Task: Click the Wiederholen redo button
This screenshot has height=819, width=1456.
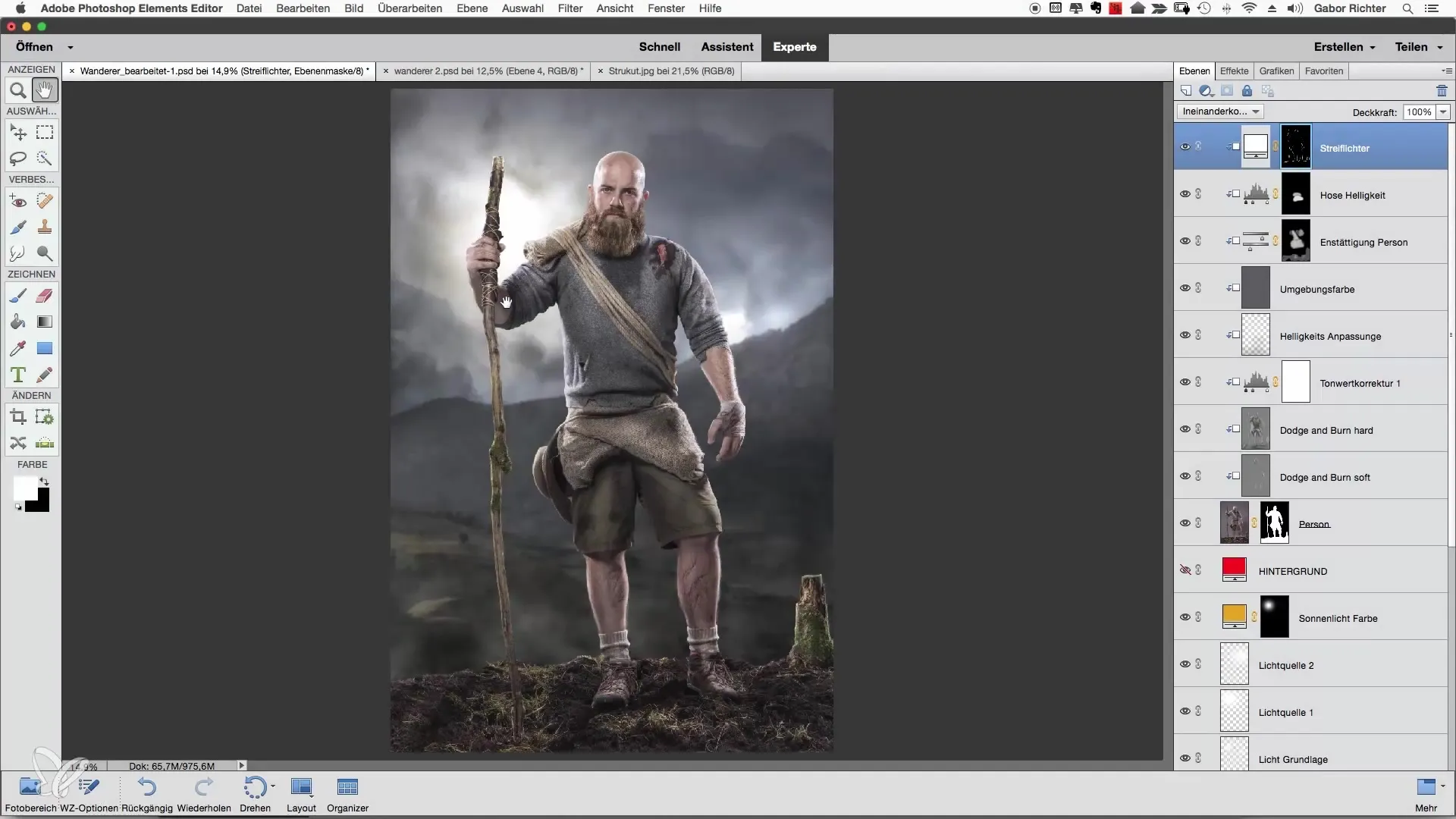Action: tap(204, 794)
